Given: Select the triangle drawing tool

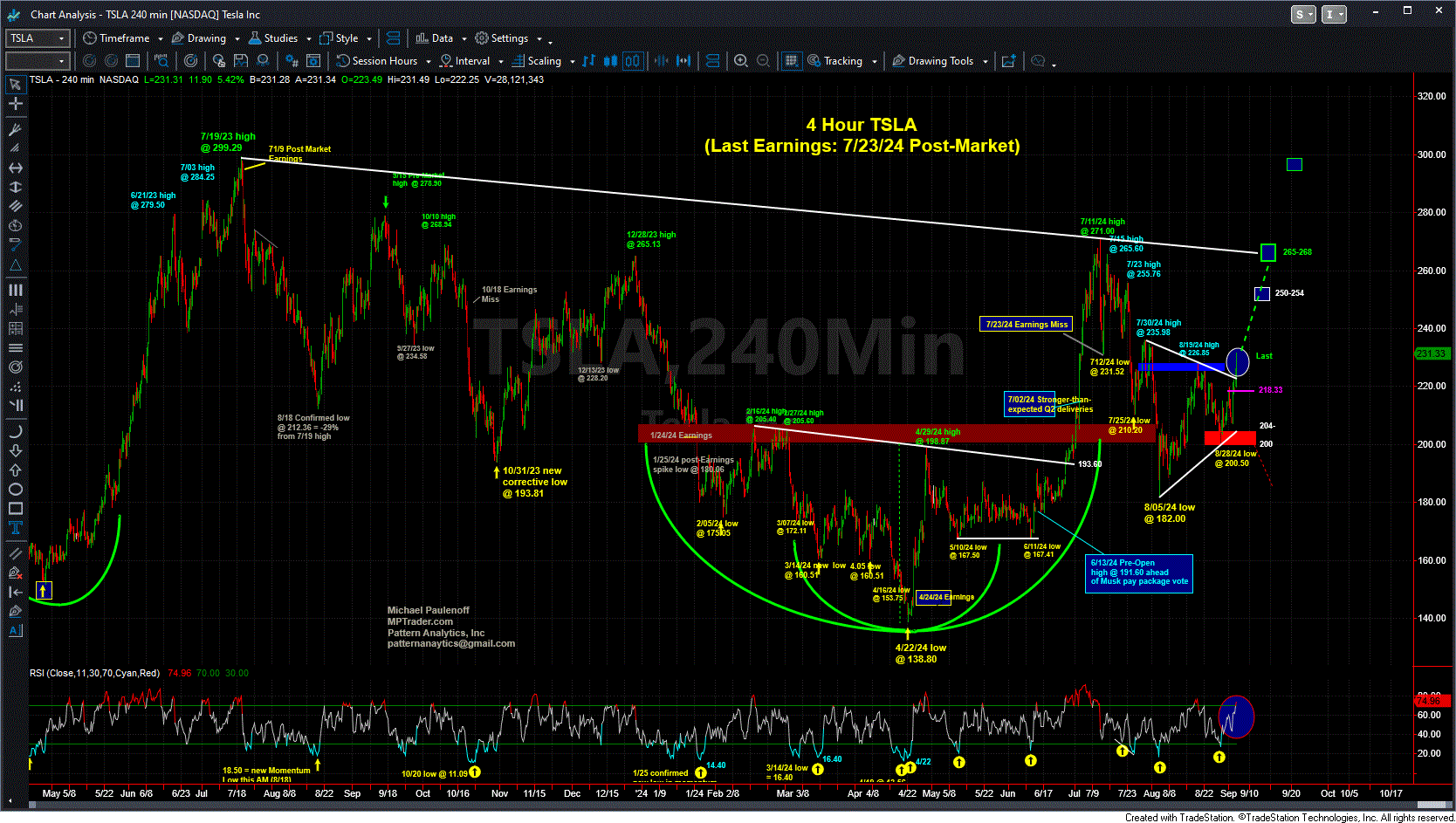Looking at the screenshot, I should point(16,265).
